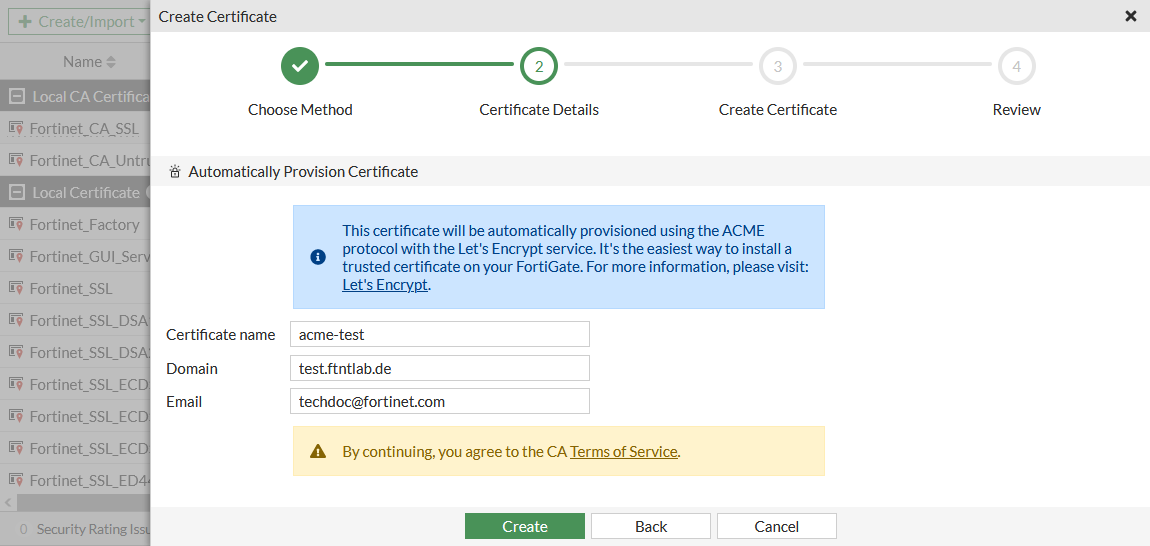The image size is (1150, 546).
Task: Click the step 2 Certificate Details circle
Action: coord(539,67)
